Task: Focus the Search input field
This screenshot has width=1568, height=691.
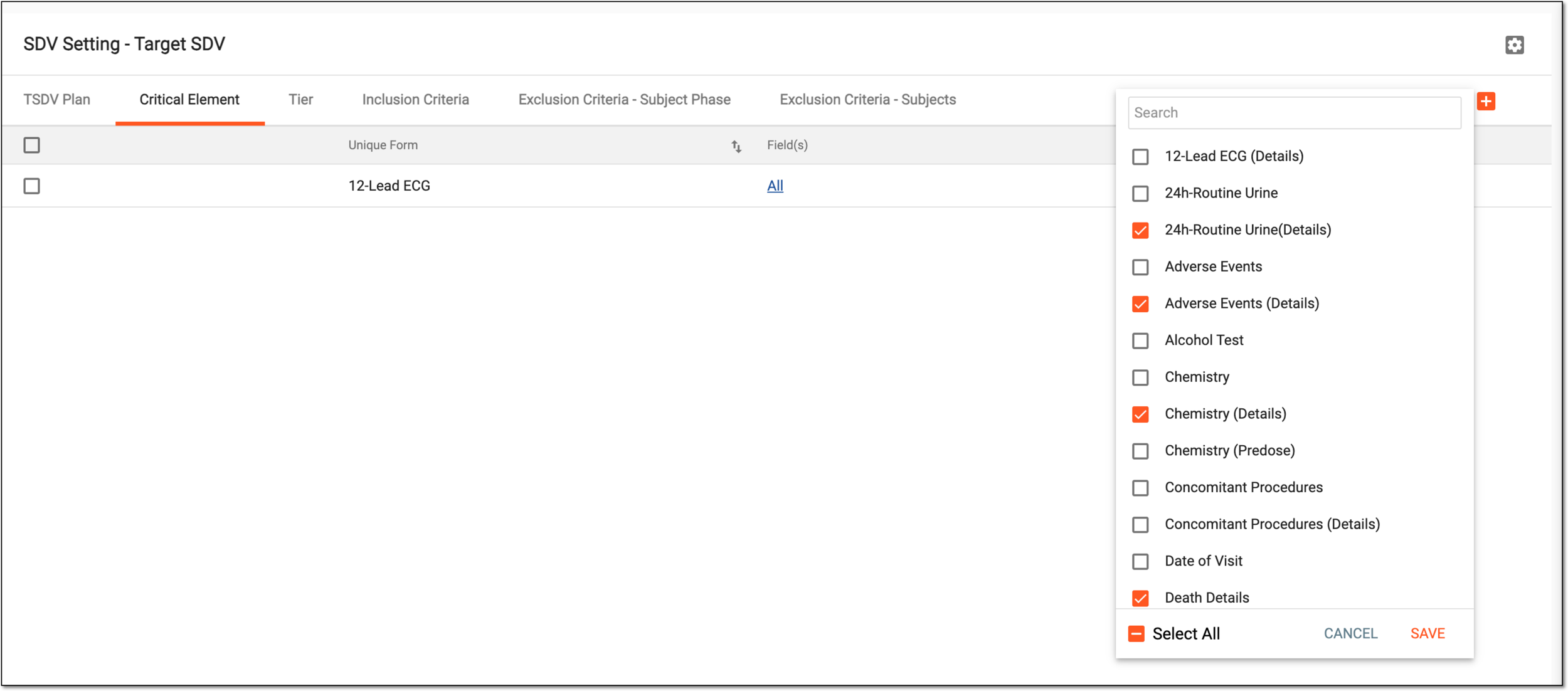Action: (1294, 113)
